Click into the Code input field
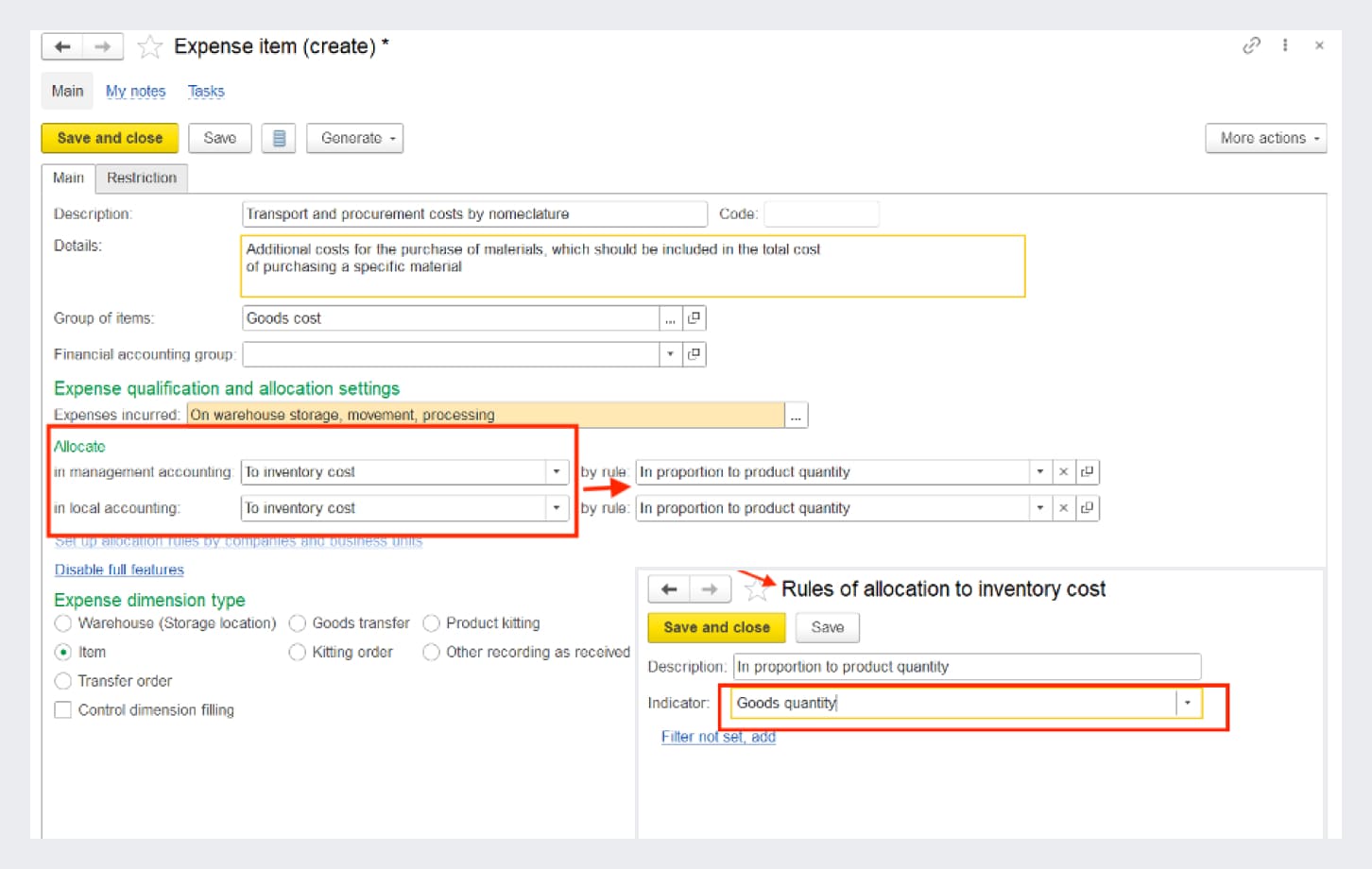Screen dimensions: 1372x869 tap(820, 214)
